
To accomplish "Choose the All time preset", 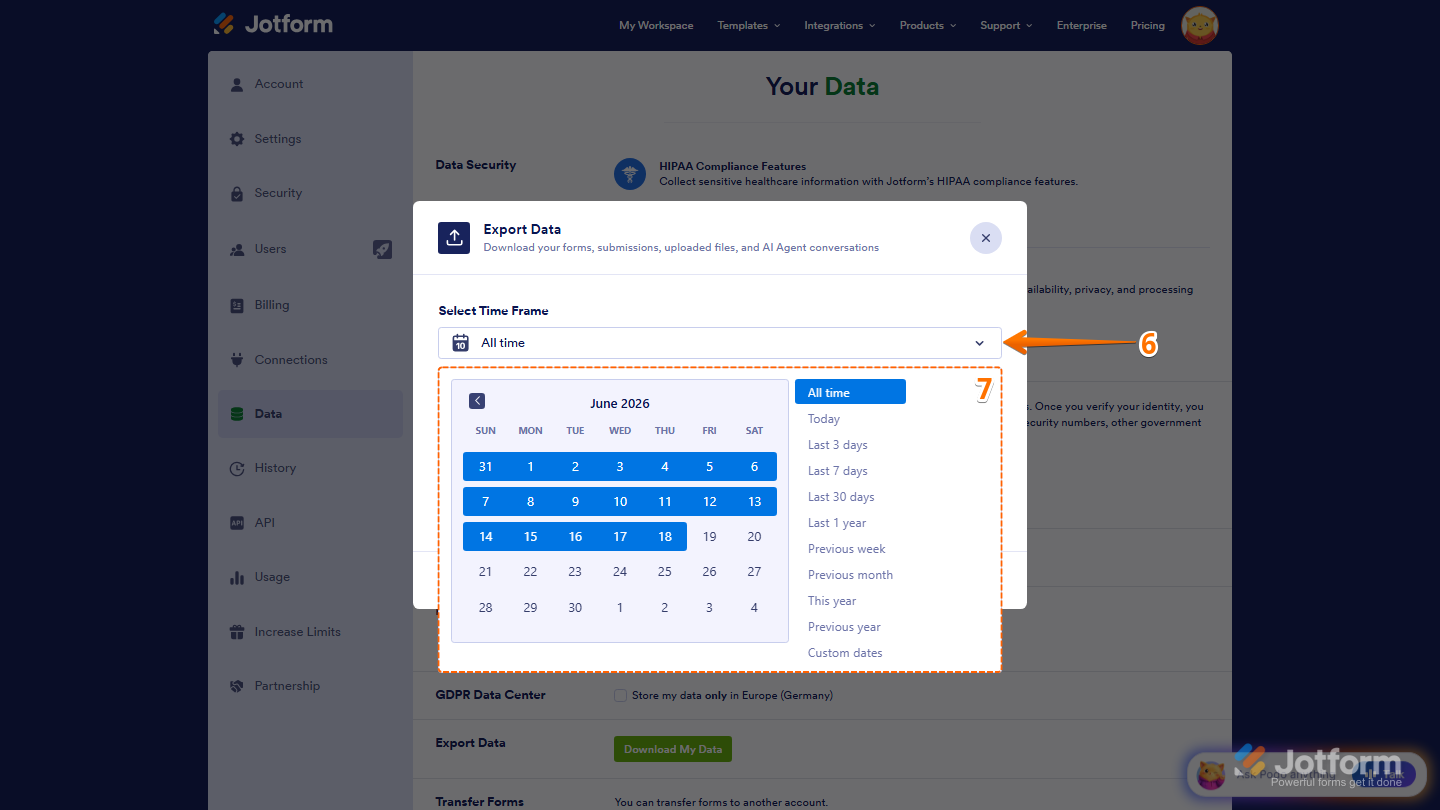I will (x=850, y=393).
